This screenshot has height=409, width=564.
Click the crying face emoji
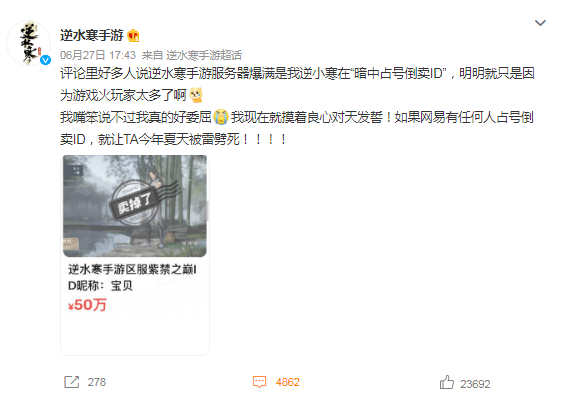[x=221, y=117]
